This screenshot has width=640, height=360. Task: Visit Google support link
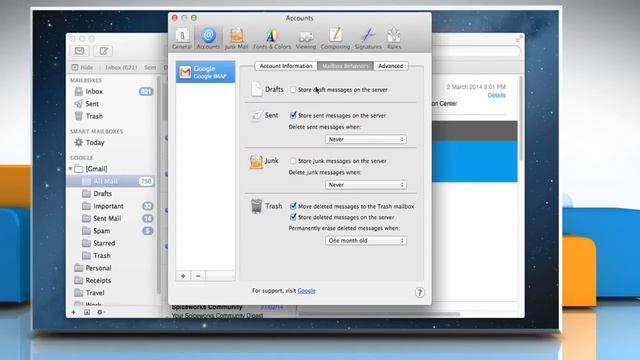point(307,291)
